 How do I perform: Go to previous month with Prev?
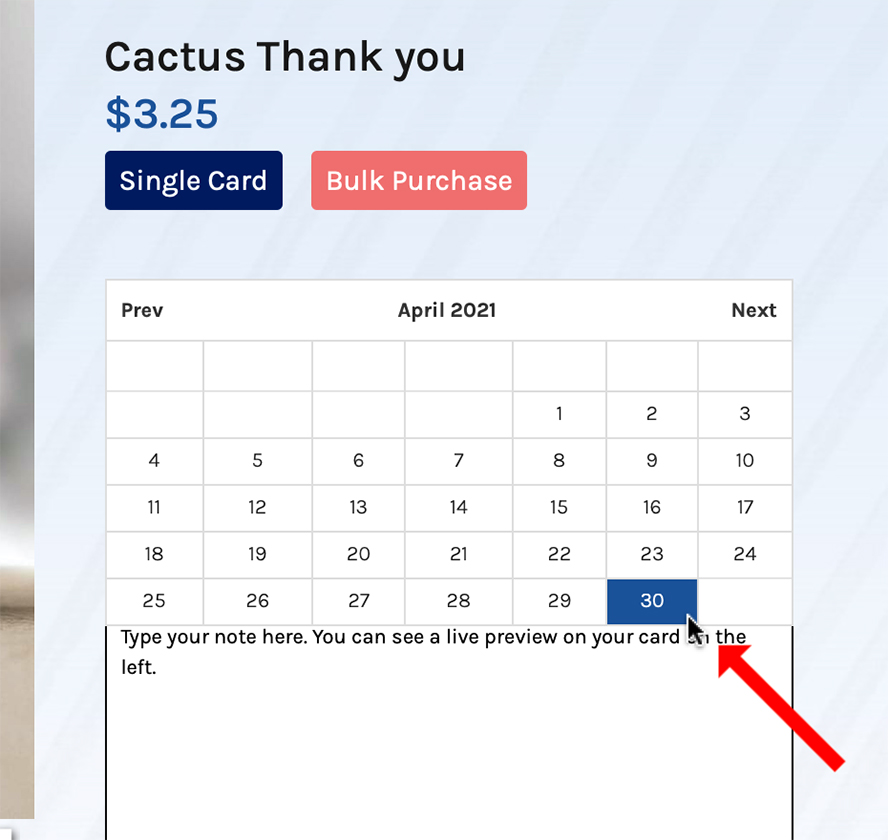tap(142, 310)
